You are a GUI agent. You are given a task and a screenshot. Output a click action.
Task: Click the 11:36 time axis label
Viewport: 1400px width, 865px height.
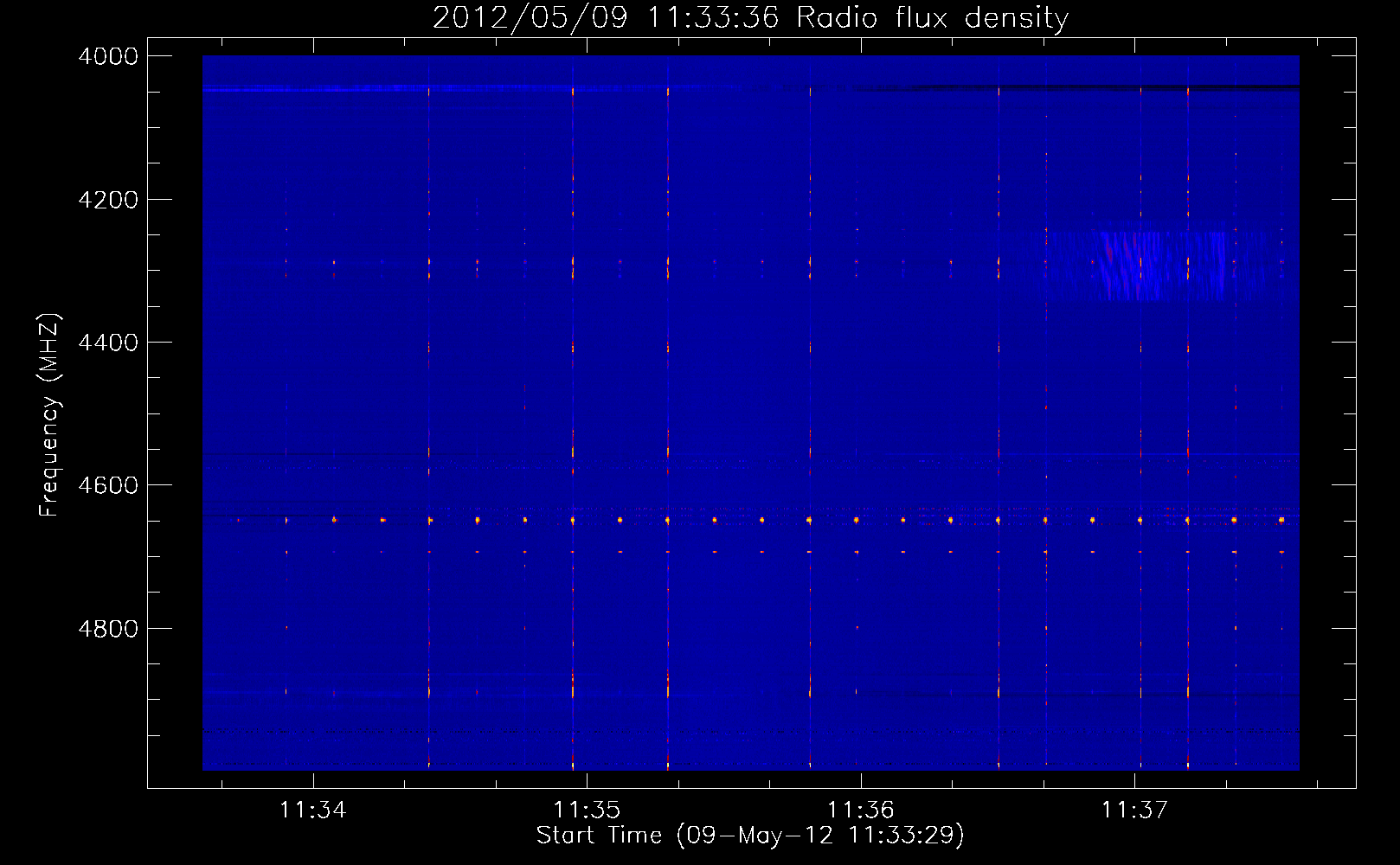coord(861,810)
